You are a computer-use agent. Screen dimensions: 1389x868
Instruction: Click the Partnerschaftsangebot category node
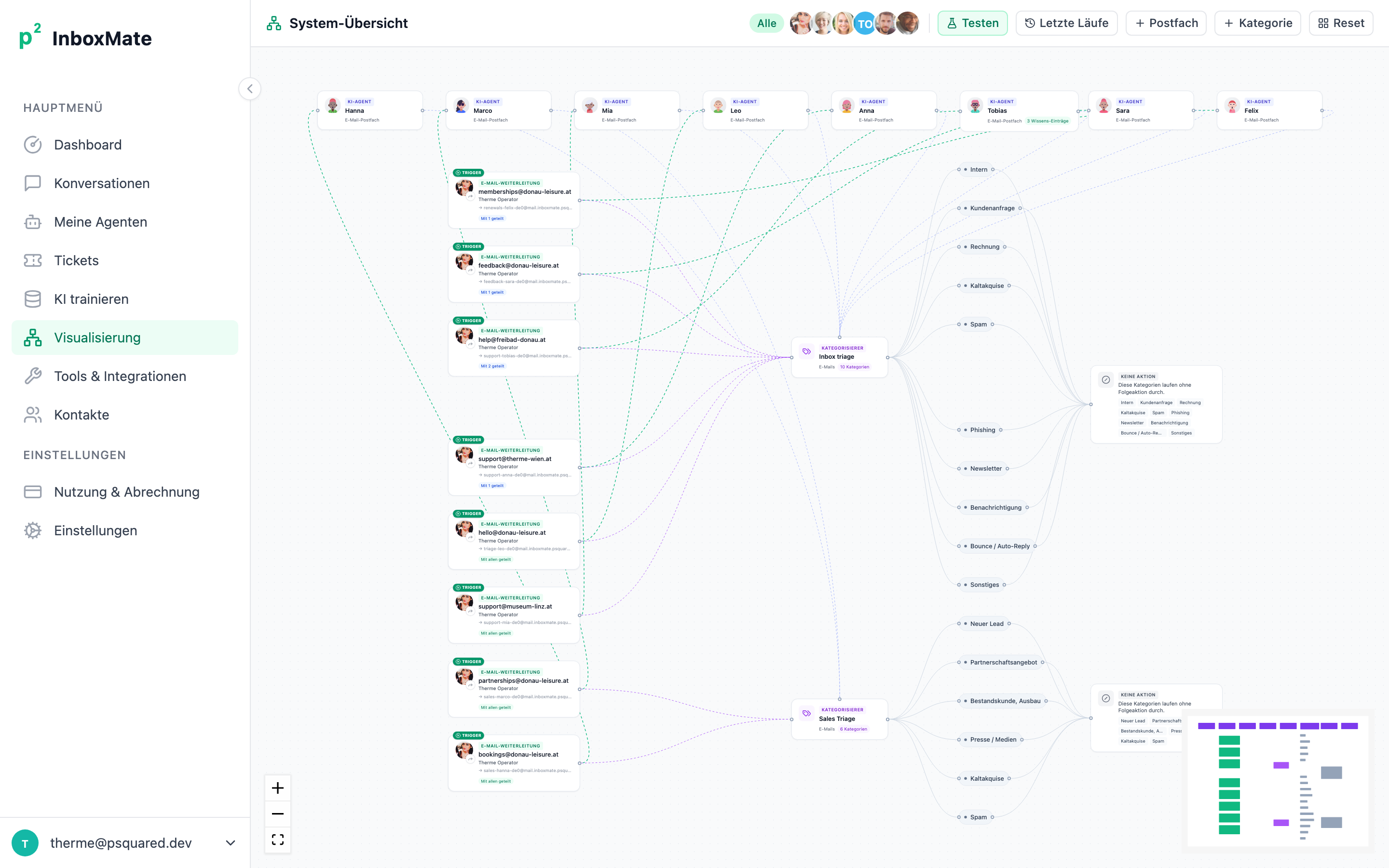[1000, 663]
